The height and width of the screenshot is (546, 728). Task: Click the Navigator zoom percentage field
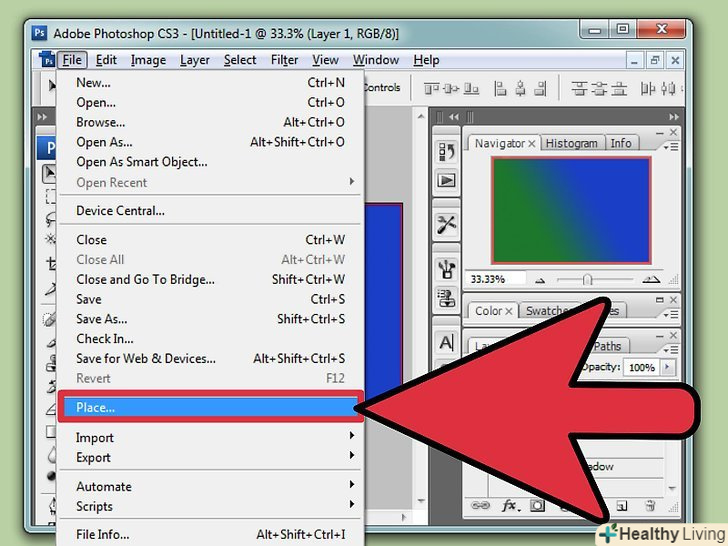click(495, 279)
